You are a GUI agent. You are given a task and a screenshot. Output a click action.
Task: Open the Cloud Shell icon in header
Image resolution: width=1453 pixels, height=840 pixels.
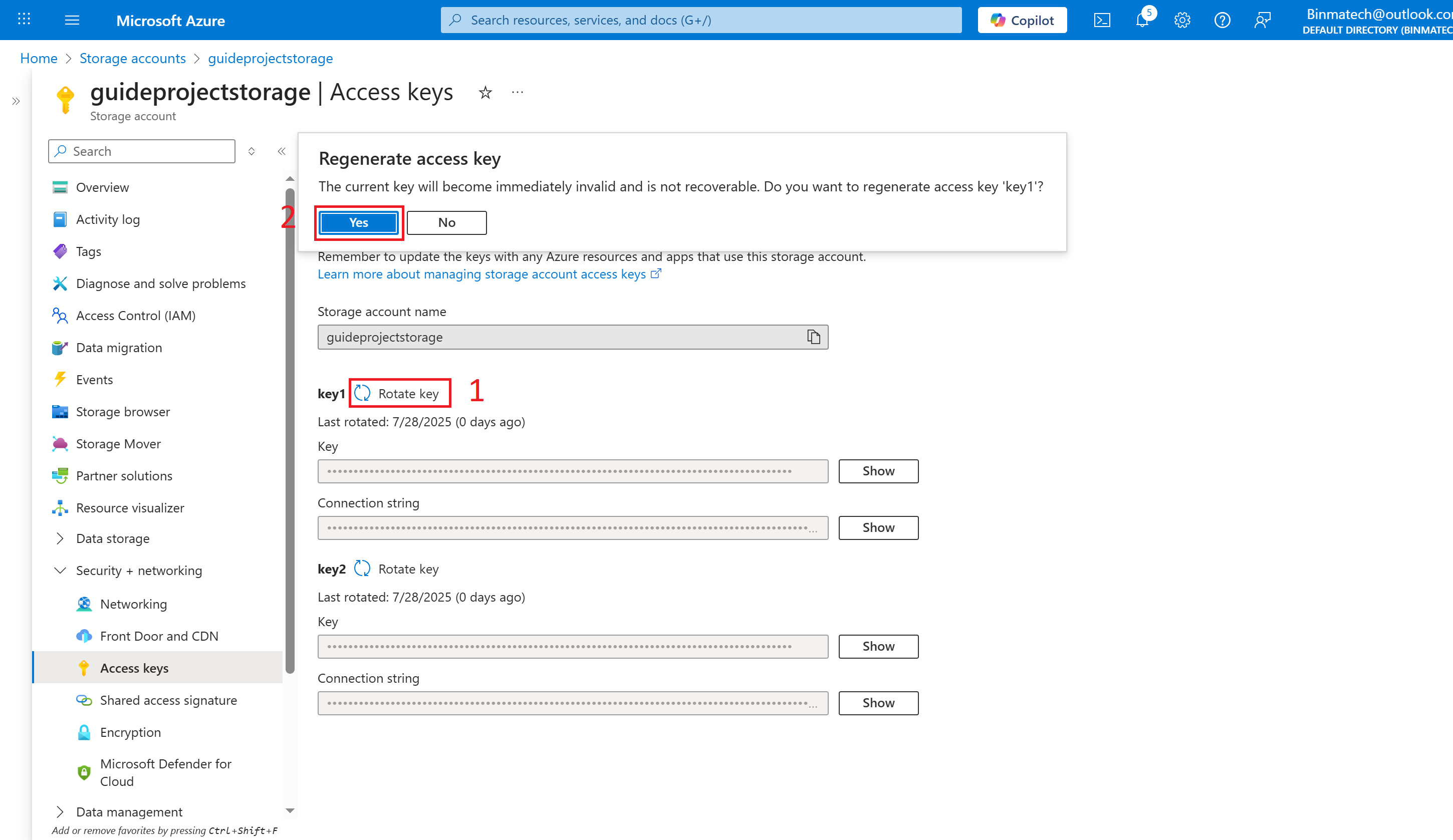pyautogui.click(x=1101, y=20)
